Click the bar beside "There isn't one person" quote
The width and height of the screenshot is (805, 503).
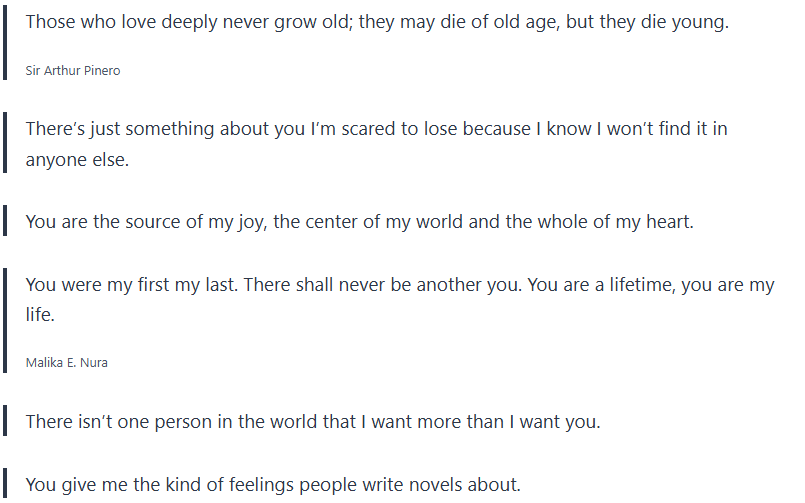[5, 421]
